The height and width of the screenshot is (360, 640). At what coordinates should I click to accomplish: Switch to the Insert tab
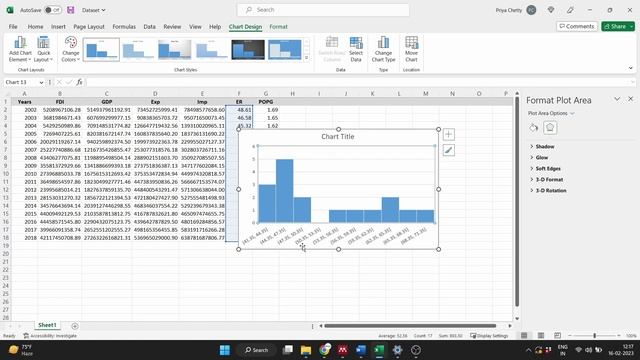[x=58, y=27]
